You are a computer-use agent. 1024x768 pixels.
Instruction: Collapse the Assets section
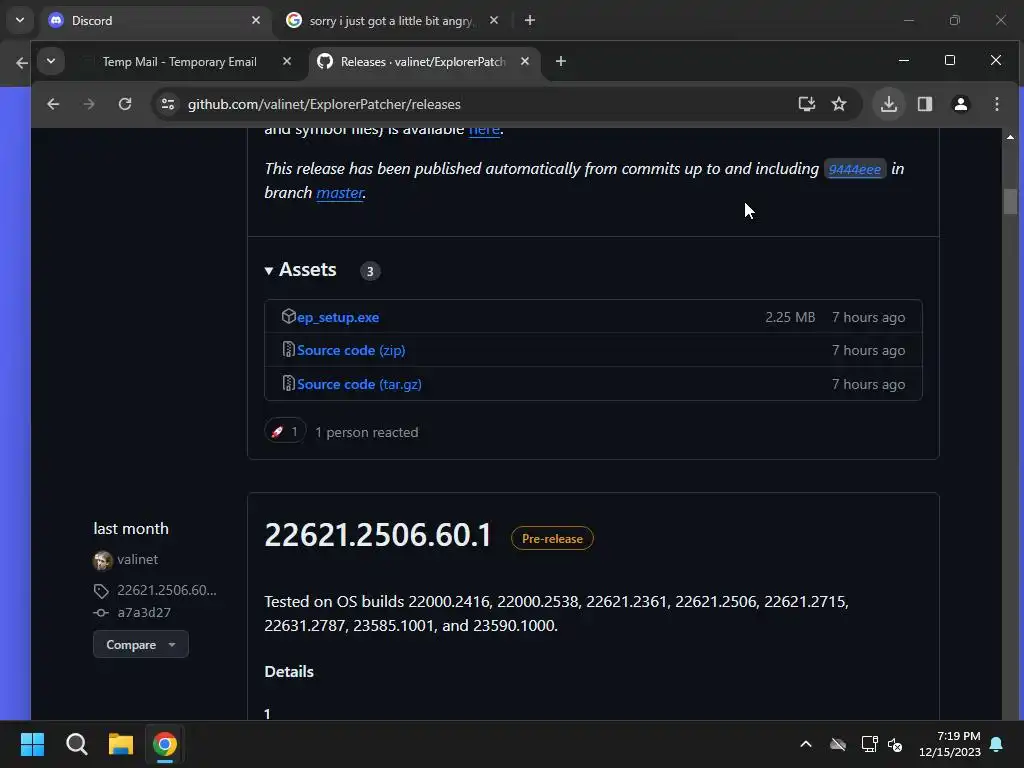coord(301,270)
